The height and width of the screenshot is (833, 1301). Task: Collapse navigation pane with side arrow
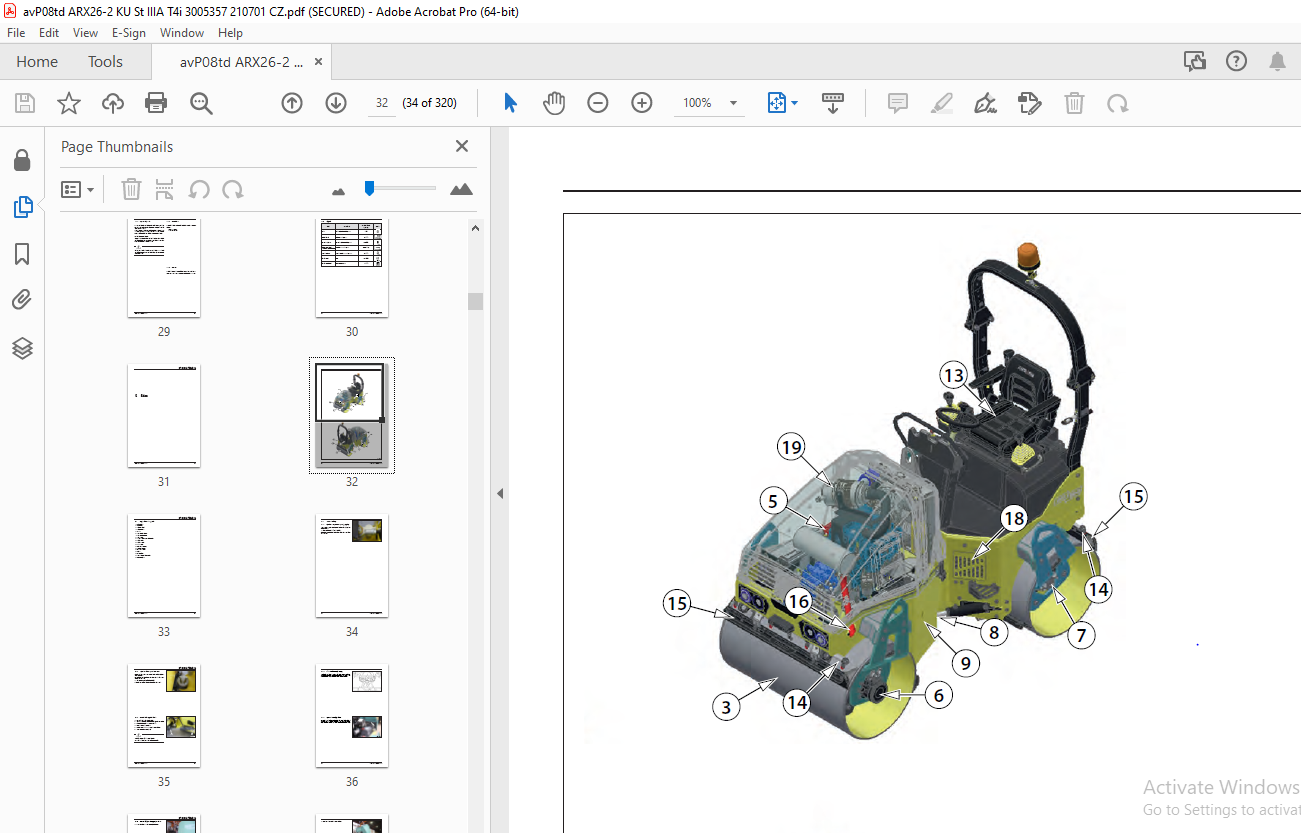(500, 493)
